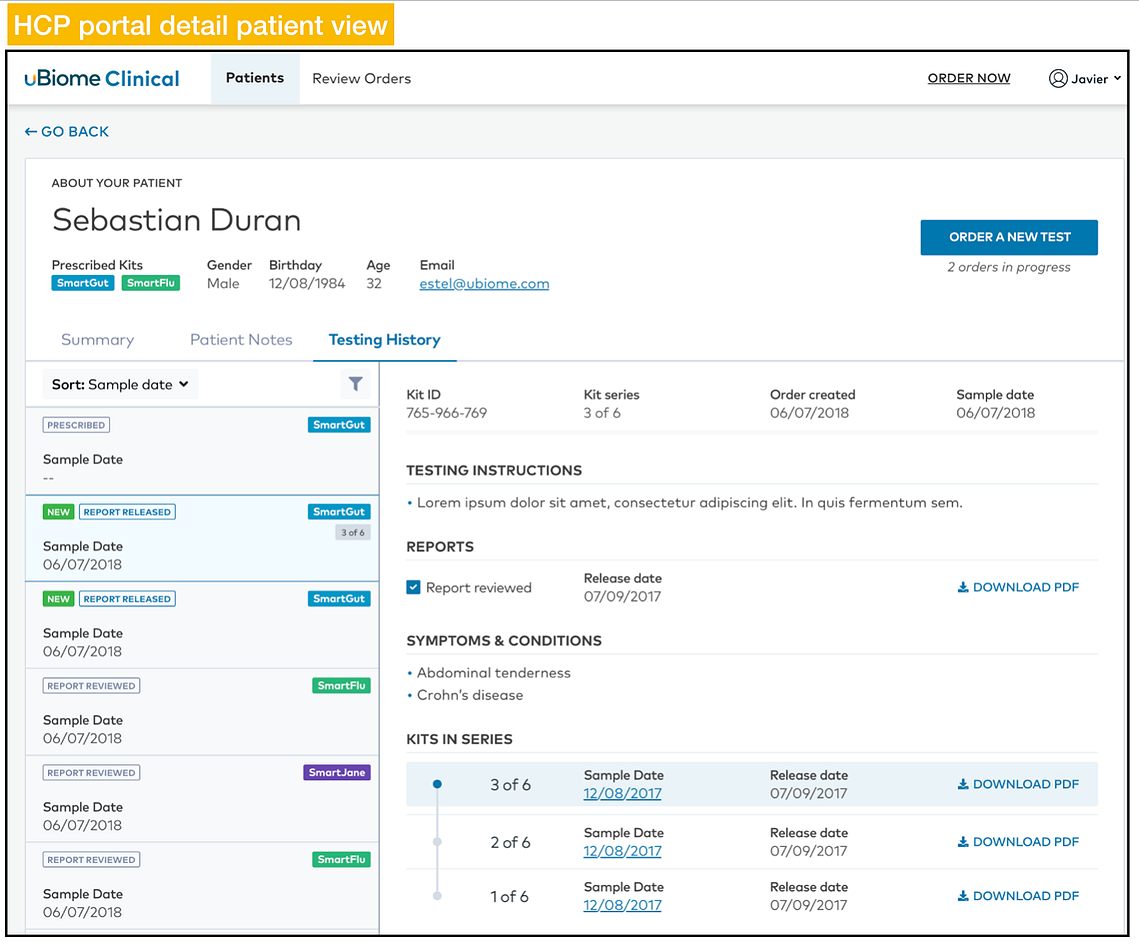Go back using the GO BACK link

pyautogui.click(x=67, y=131)
